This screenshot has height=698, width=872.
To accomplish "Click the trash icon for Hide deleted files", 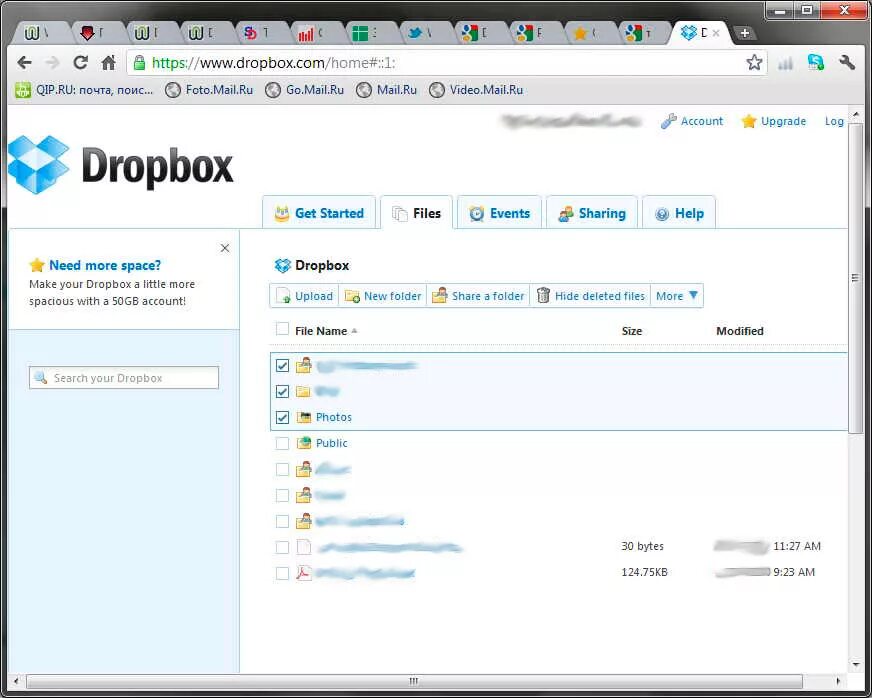I will pyautogui.click(x=543, y=295).
